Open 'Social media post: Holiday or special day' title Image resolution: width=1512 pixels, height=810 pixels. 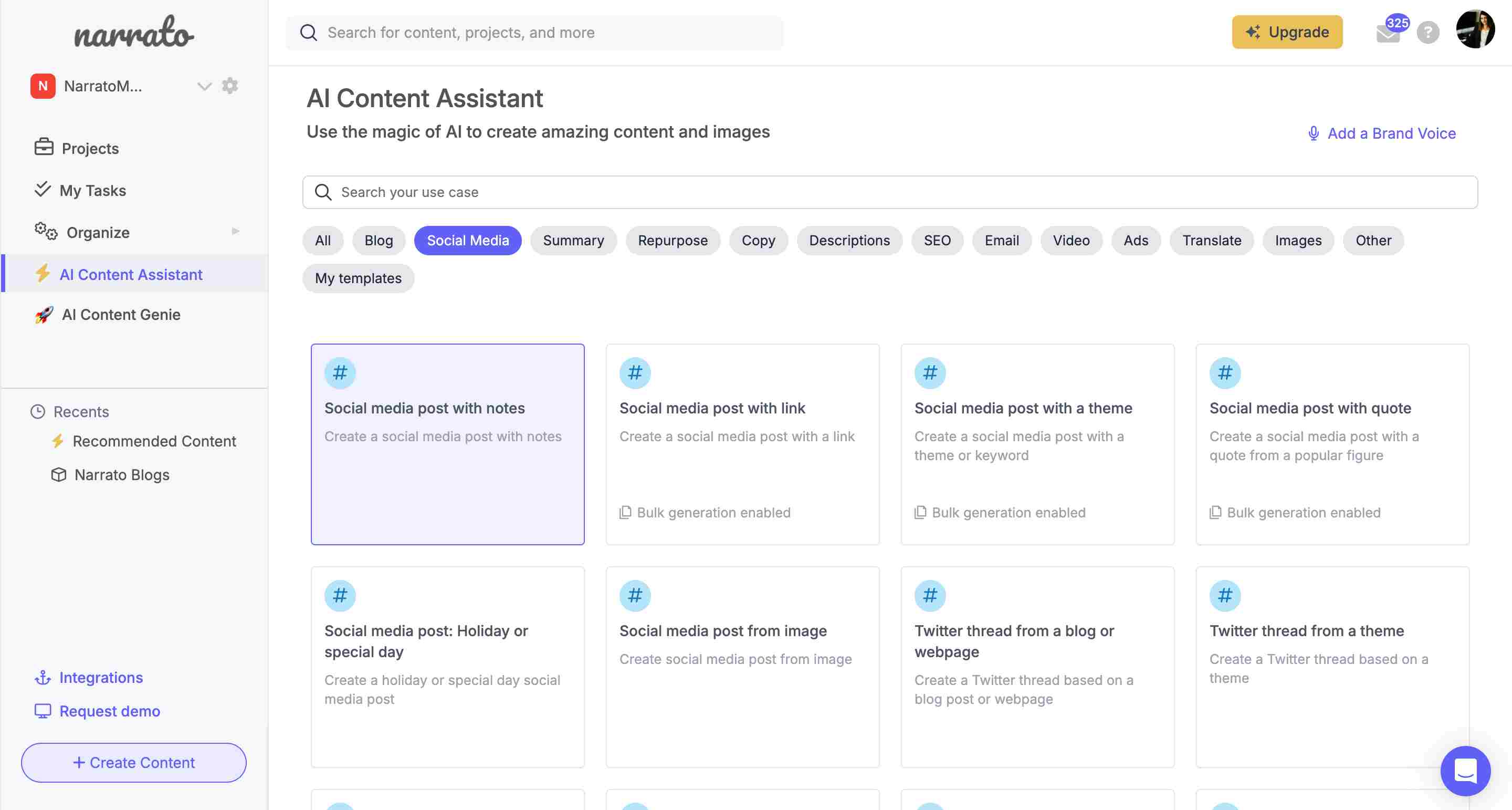tap(426, 641)
